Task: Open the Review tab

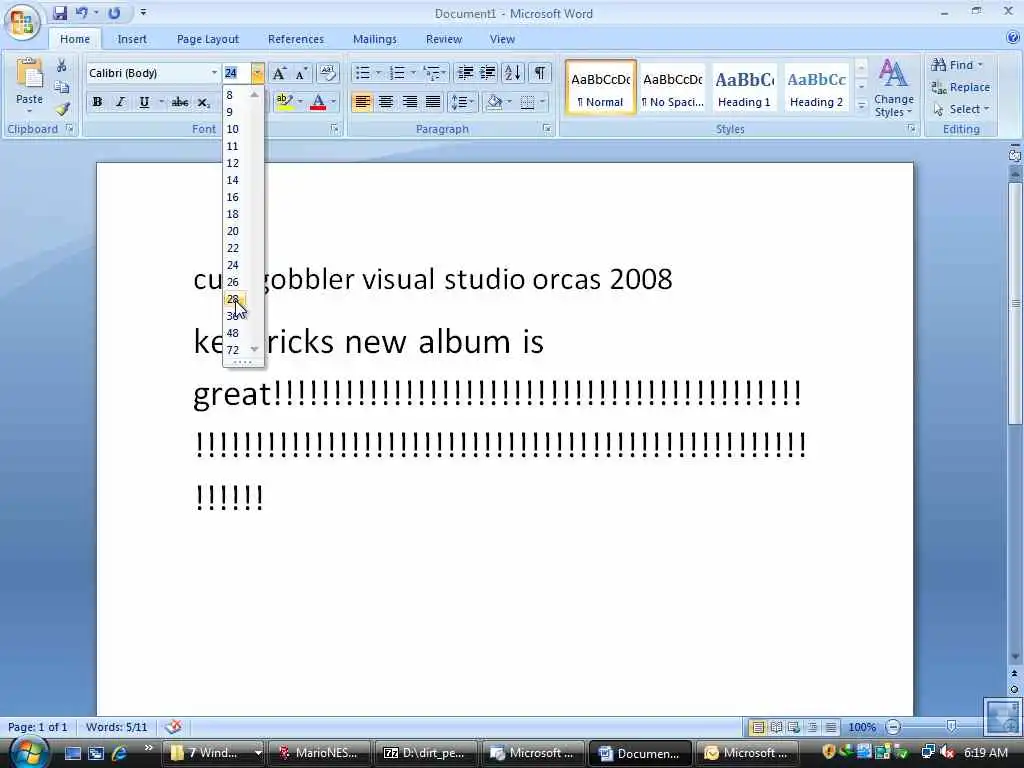Action: (x=444, y=39)
